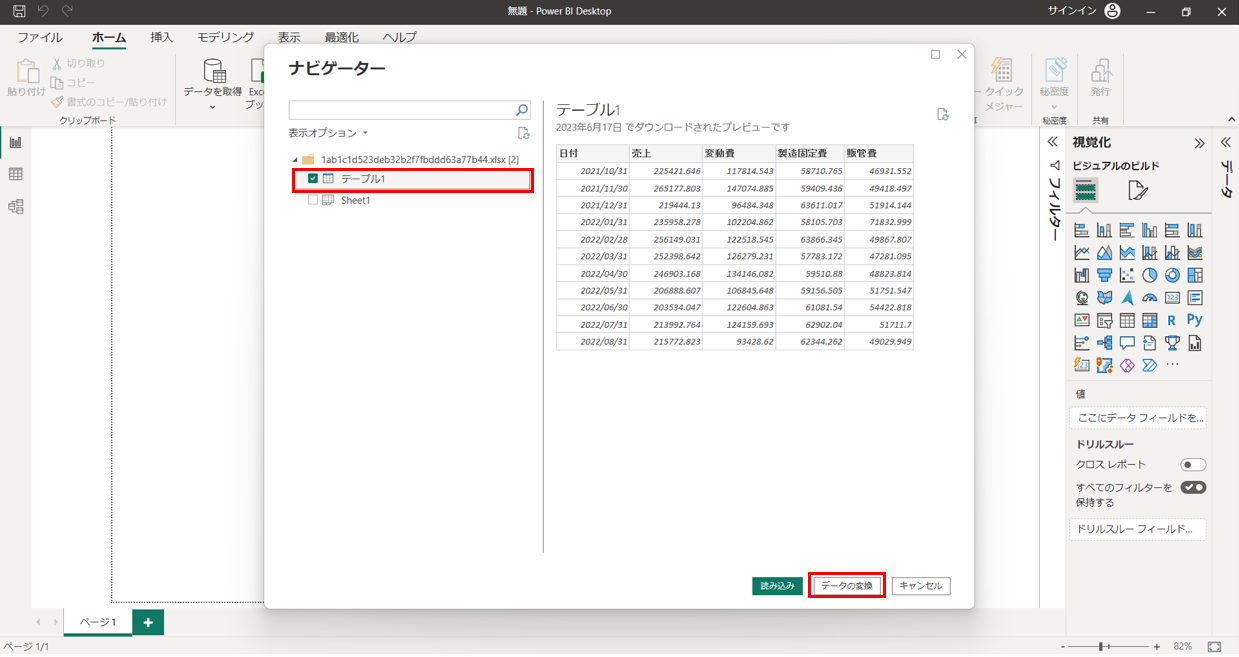Click the zoom in plus button
Screen dimensions: 1239x657
(1157, 647)
